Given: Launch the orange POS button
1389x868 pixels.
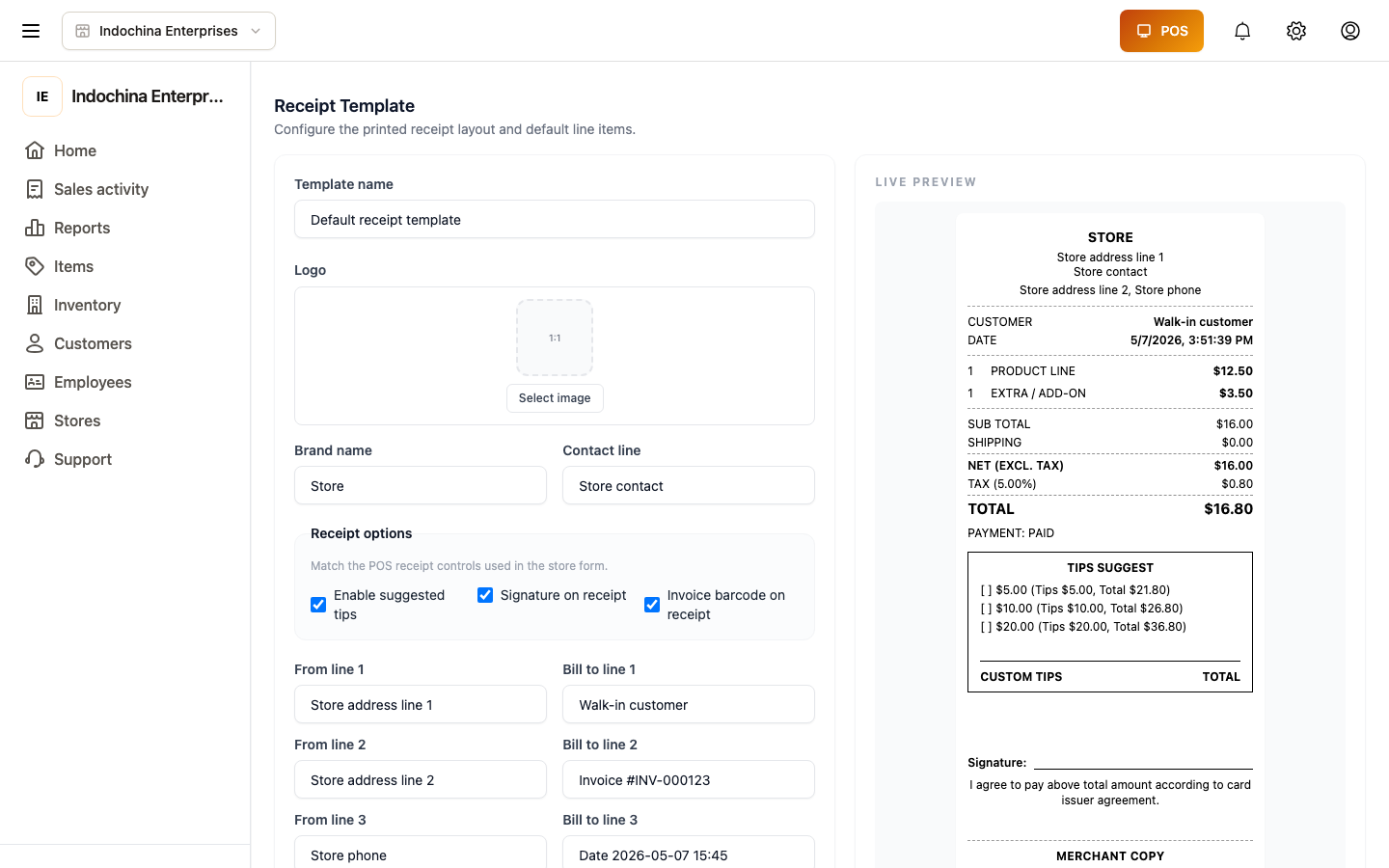Looking at the screenshot, I should 1161,31.
